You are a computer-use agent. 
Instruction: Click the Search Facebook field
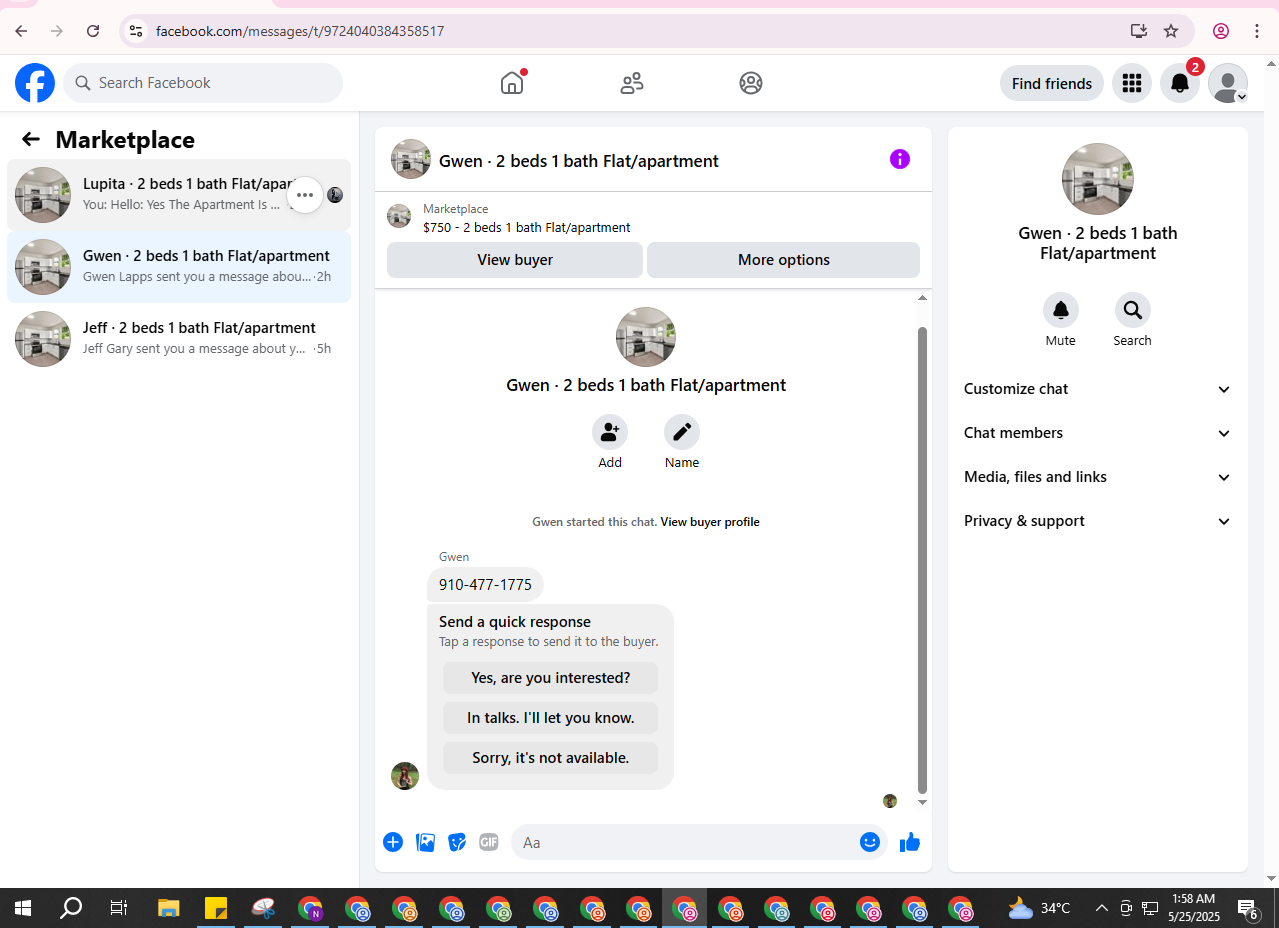tap(203, 83)
